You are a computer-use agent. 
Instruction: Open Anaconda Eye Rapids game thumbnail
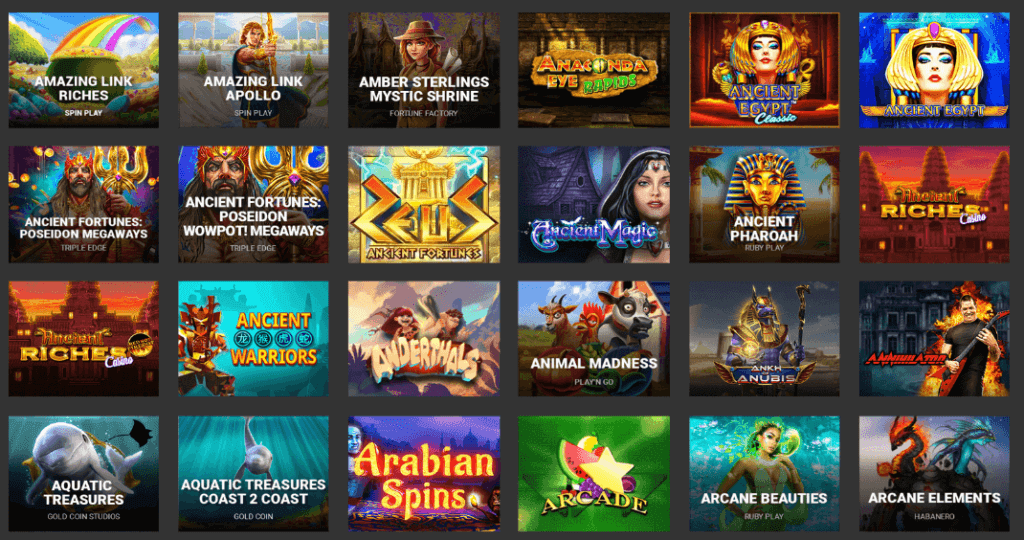(x=594, y=70)
